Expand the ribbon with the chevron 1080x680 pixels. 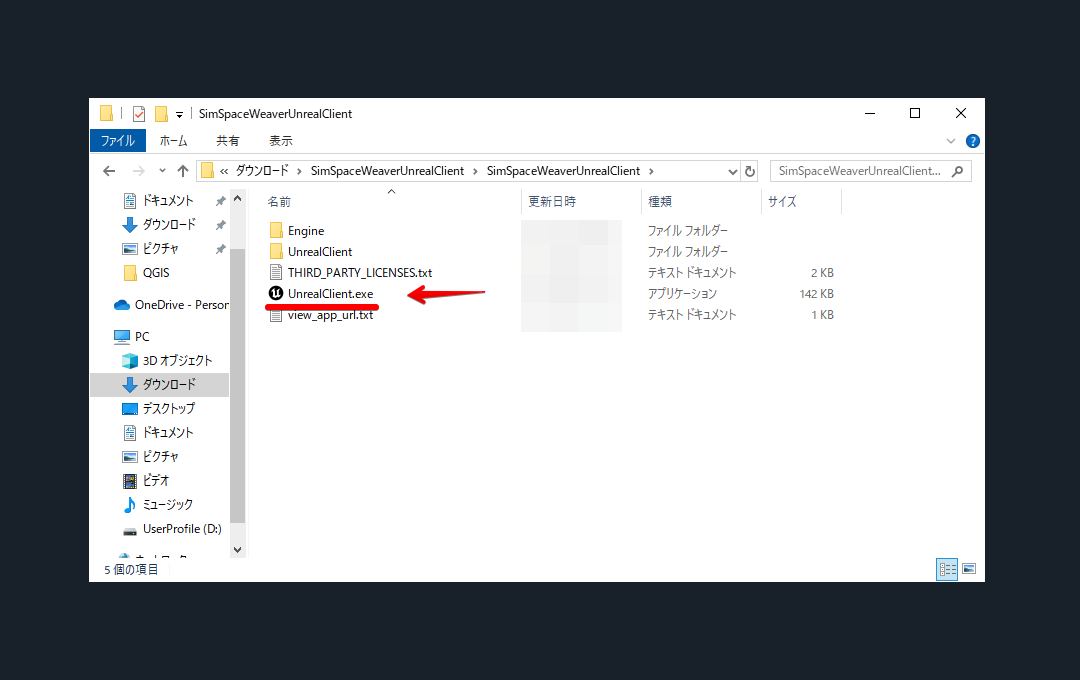(951, 141)
